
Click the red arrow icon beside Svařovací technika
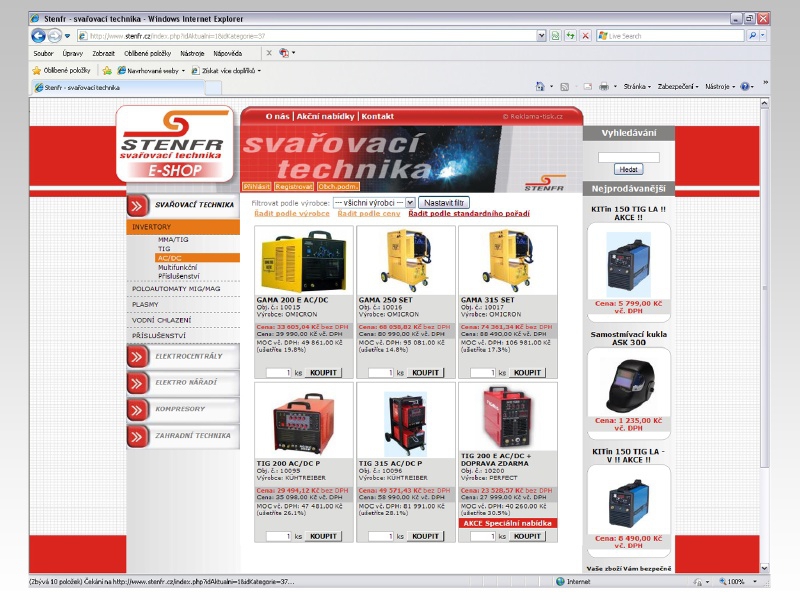(x=137, y=206)
